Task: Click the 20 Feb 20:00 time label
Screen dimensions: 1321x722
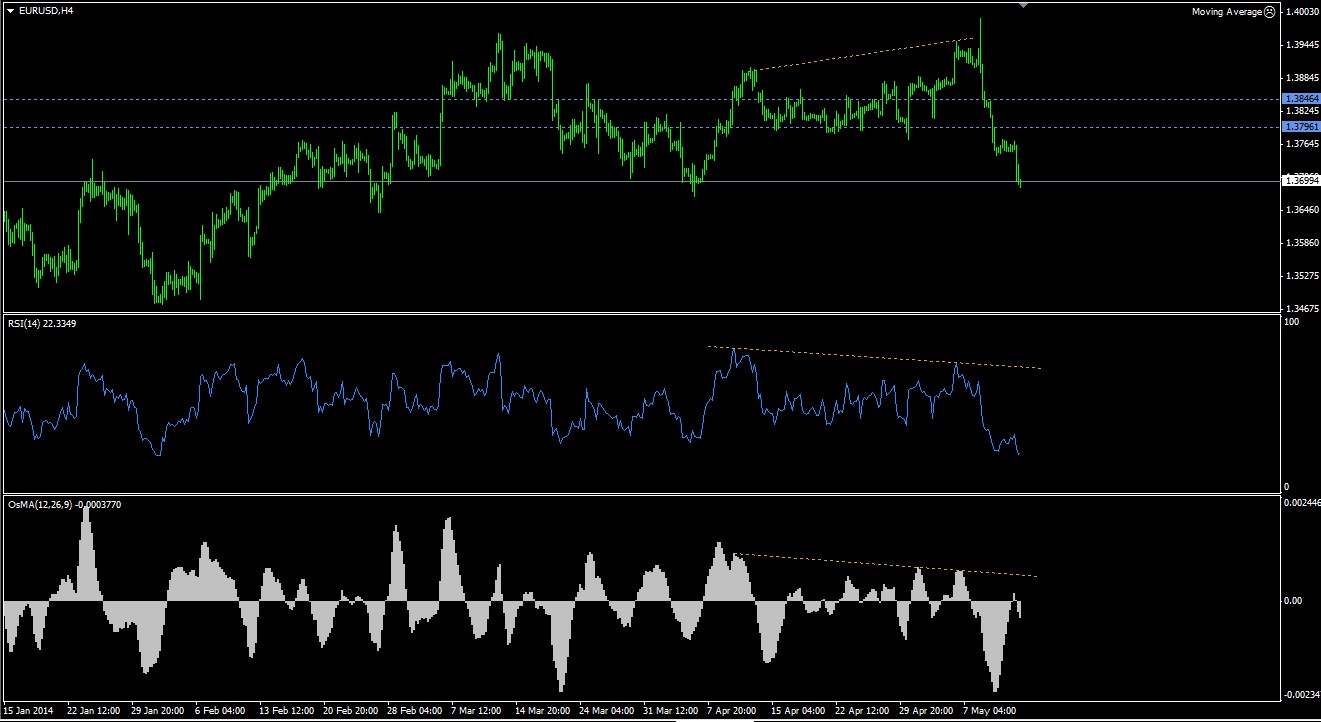Action: [x=351, y=711]
